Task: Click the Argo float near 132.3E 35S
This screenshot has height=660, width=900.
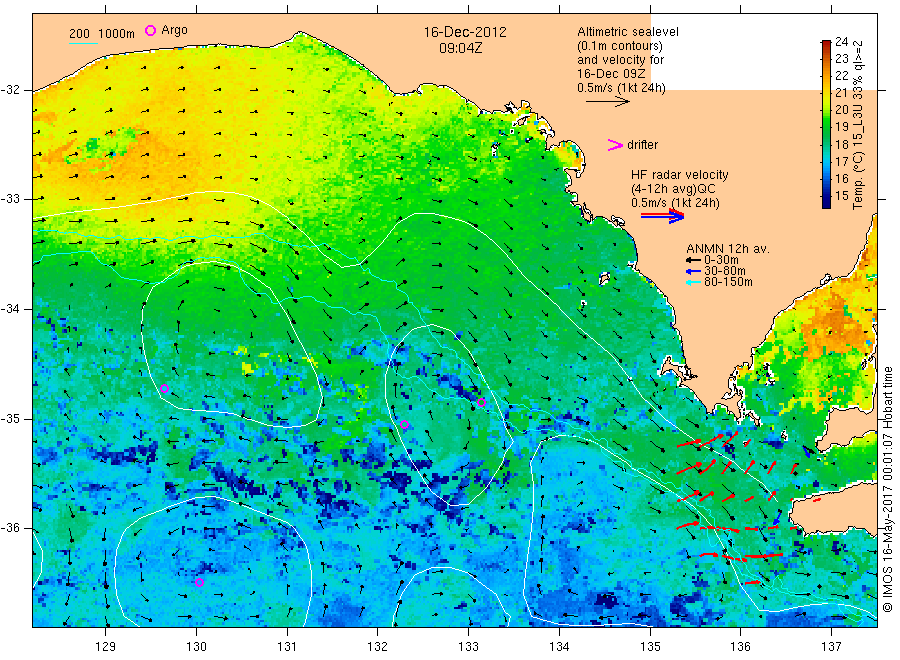Action: [x=405, y=425]
